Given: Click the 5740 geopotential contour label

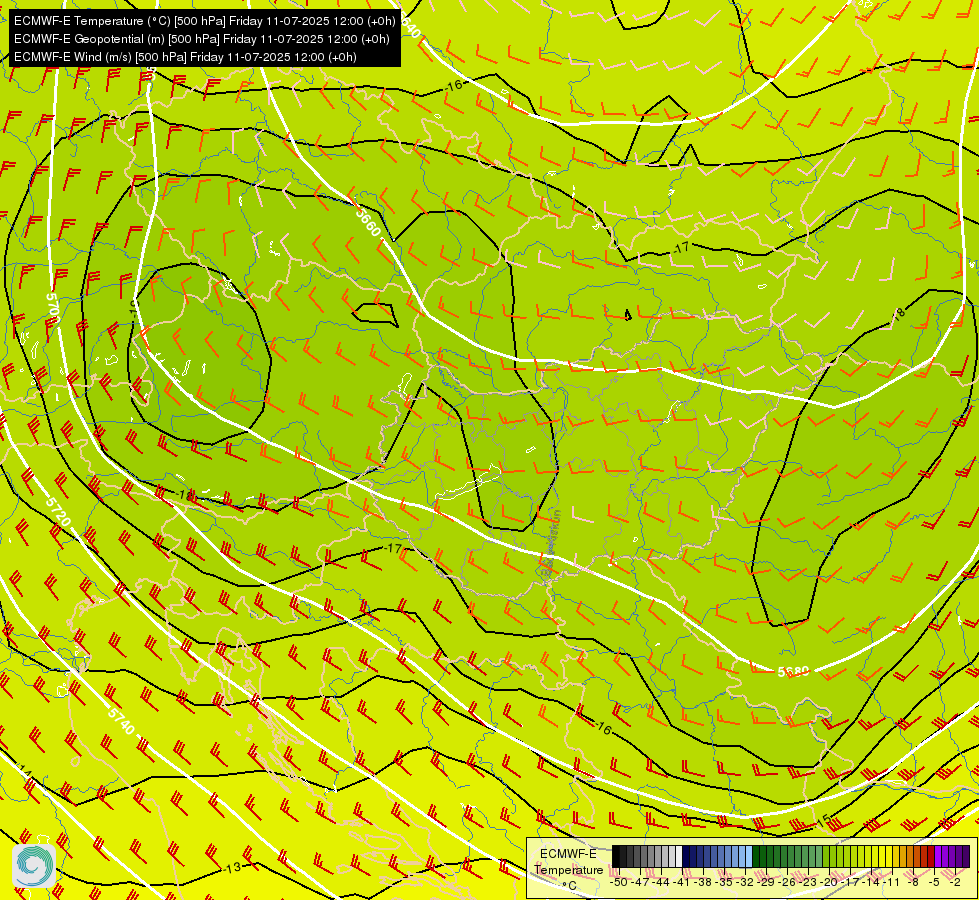Looking at the screenshot, I should (121, 721).
